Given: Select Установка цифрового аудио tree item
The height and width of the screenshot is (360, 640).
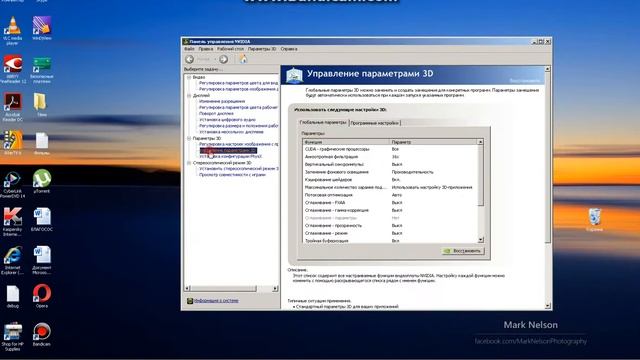Looking at the screenshot, I should 227,120.
